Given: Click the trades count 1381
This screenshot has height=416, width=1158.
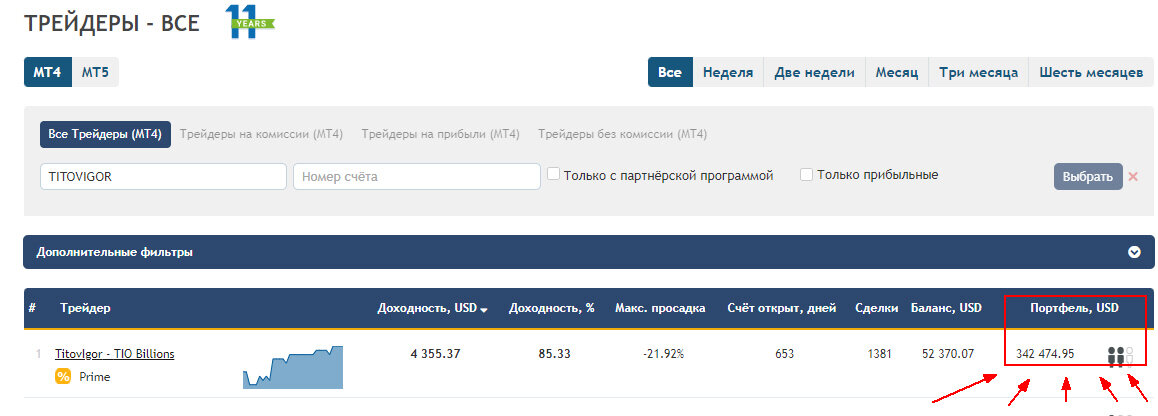Looking at the screenshot, I should tap(880, 354).
